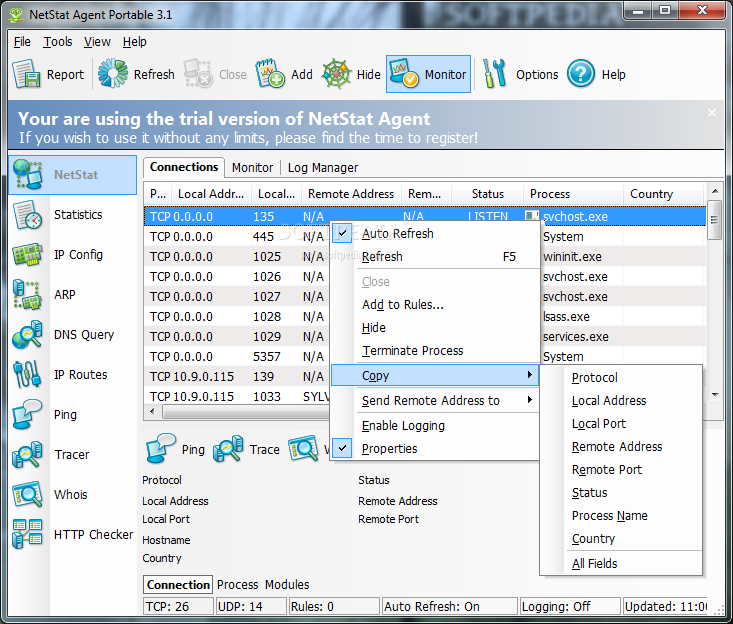Screen dimensions: 733x624
Task: Select the NetStat sidebar icon
Action: (28, 174)
